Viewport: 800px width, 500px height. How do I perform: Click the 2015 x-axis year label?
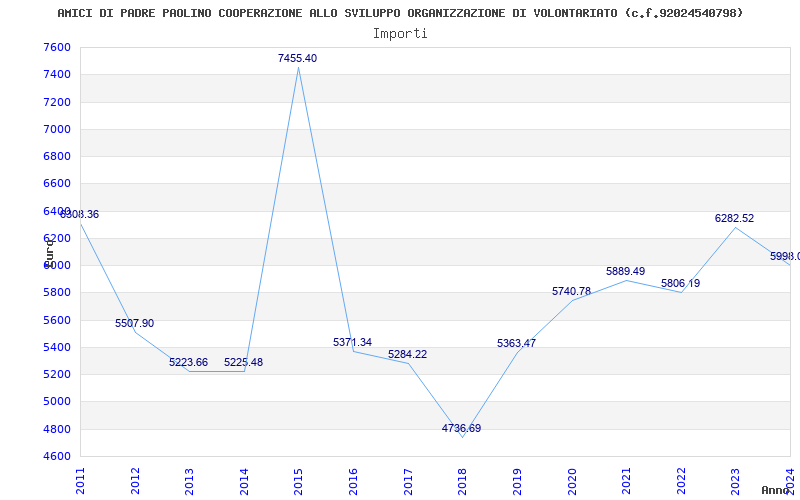pyautogui.click(x=298, y=481)
